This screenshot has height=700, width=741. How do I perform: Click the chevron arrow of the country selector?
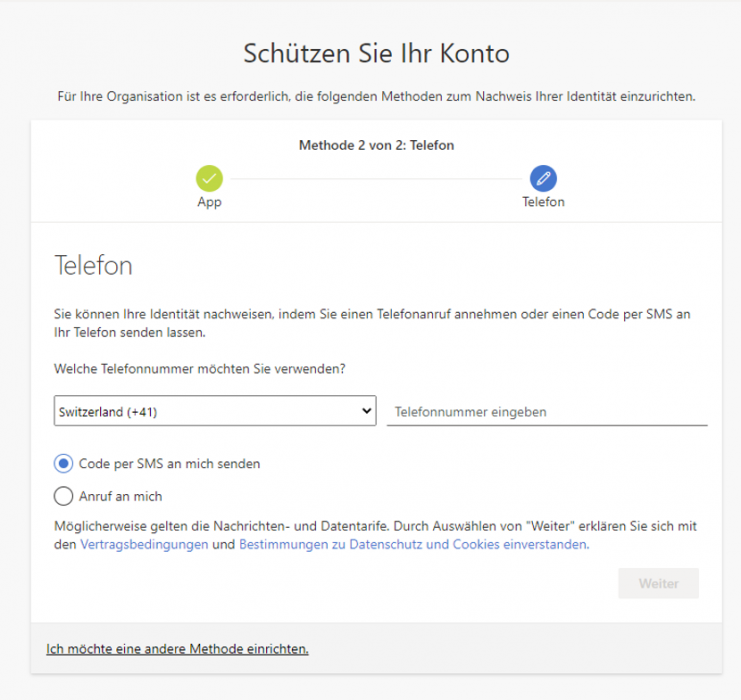[364, 411]
